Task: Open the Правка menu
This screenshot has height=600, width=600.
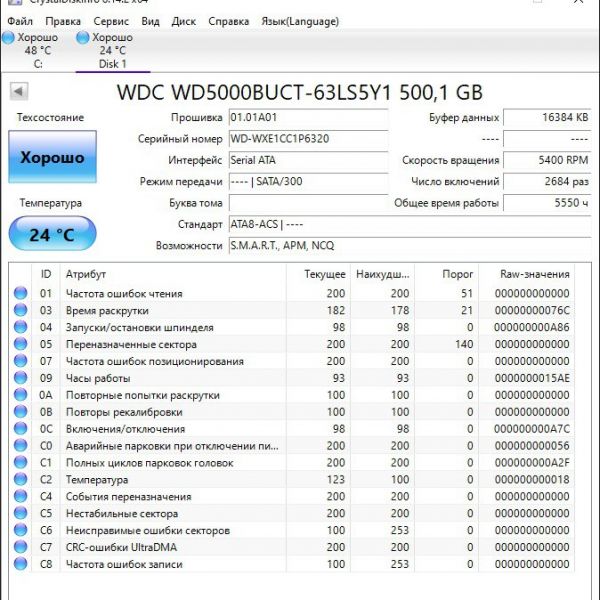Action: pos(63,21)
